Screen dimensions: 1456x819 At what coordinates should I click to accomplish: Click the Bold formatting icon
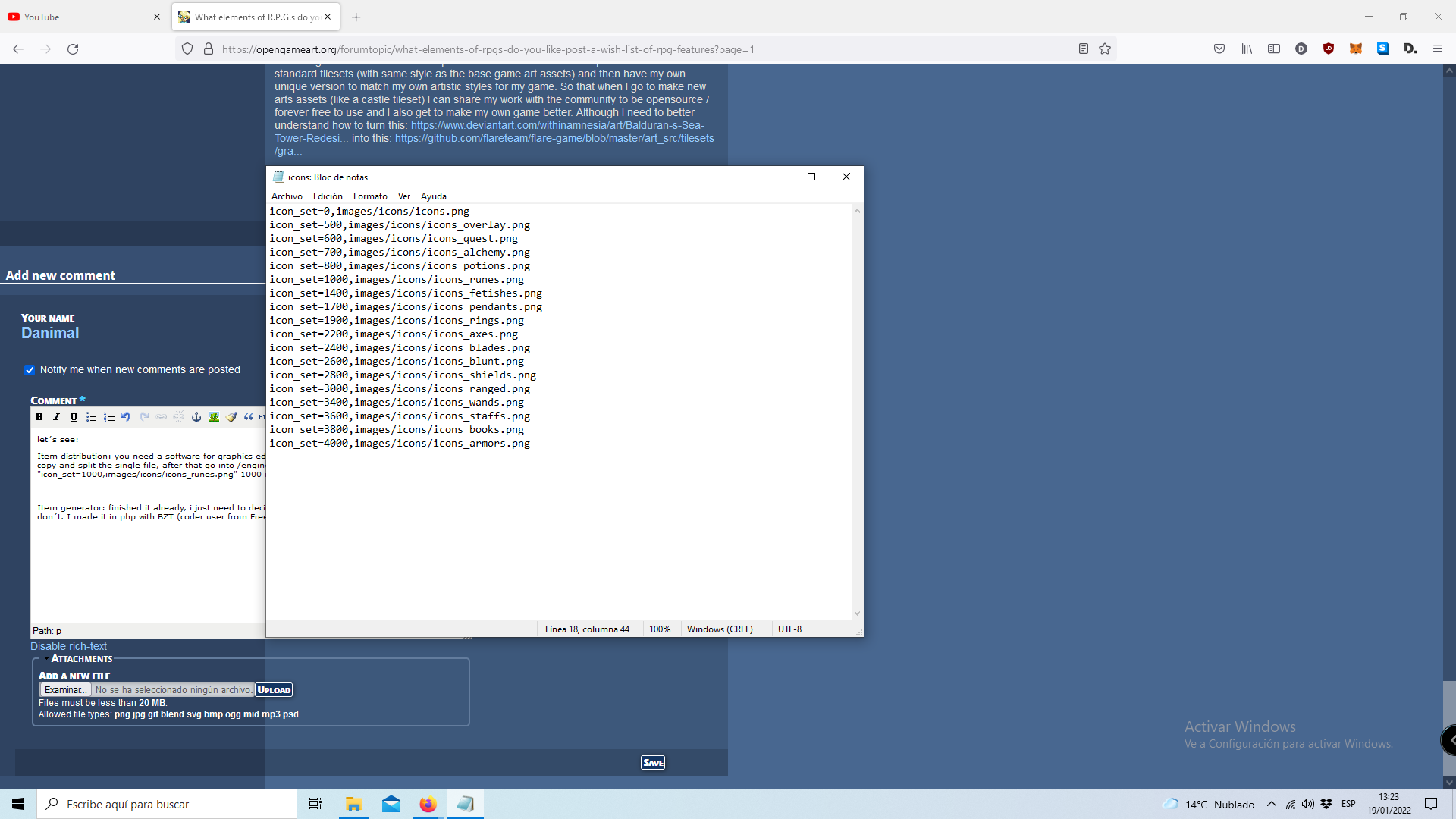[x=38, y=417]
